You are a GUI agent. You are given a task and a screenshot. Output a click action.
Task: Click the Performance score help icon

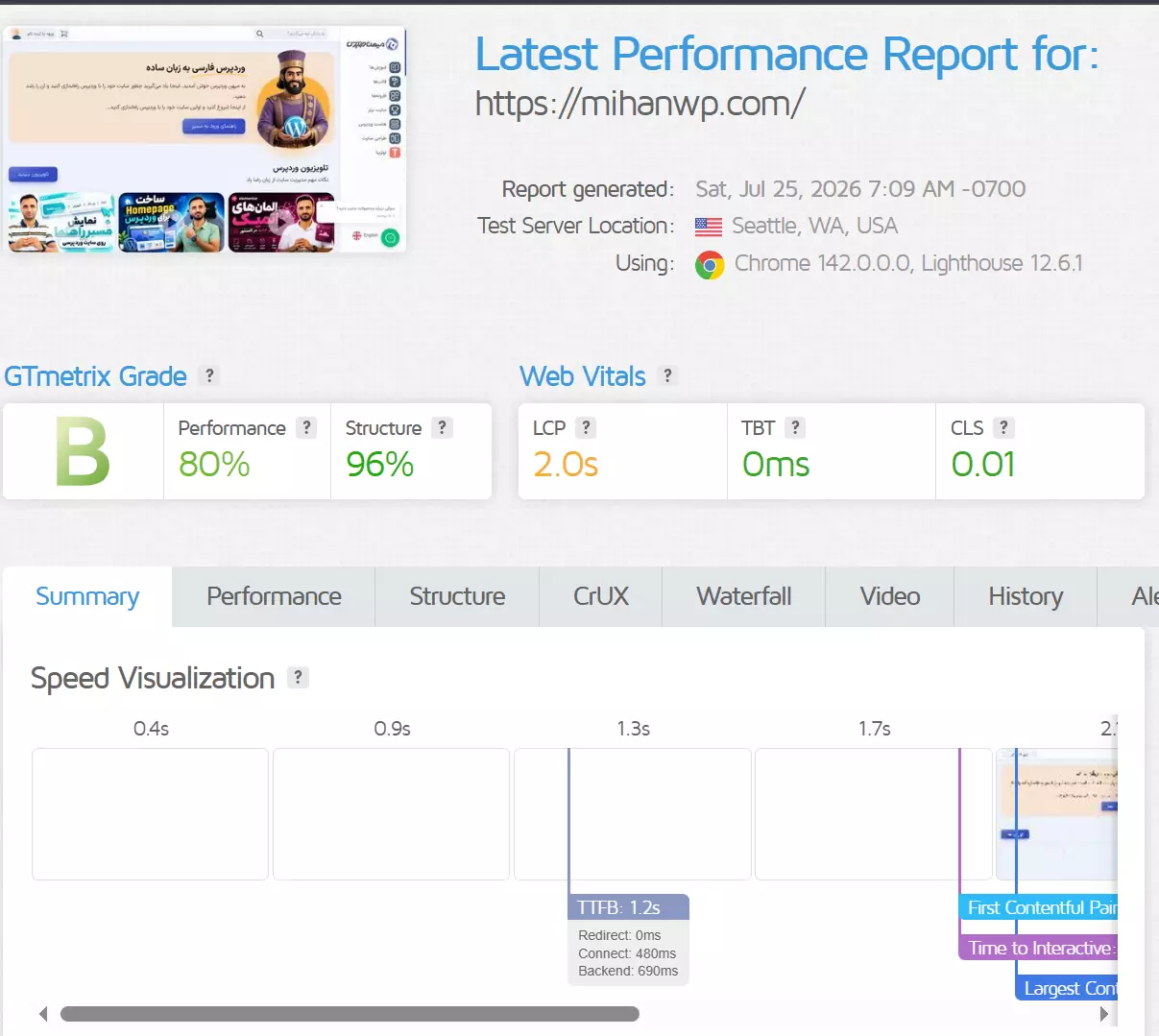[306, 427]
